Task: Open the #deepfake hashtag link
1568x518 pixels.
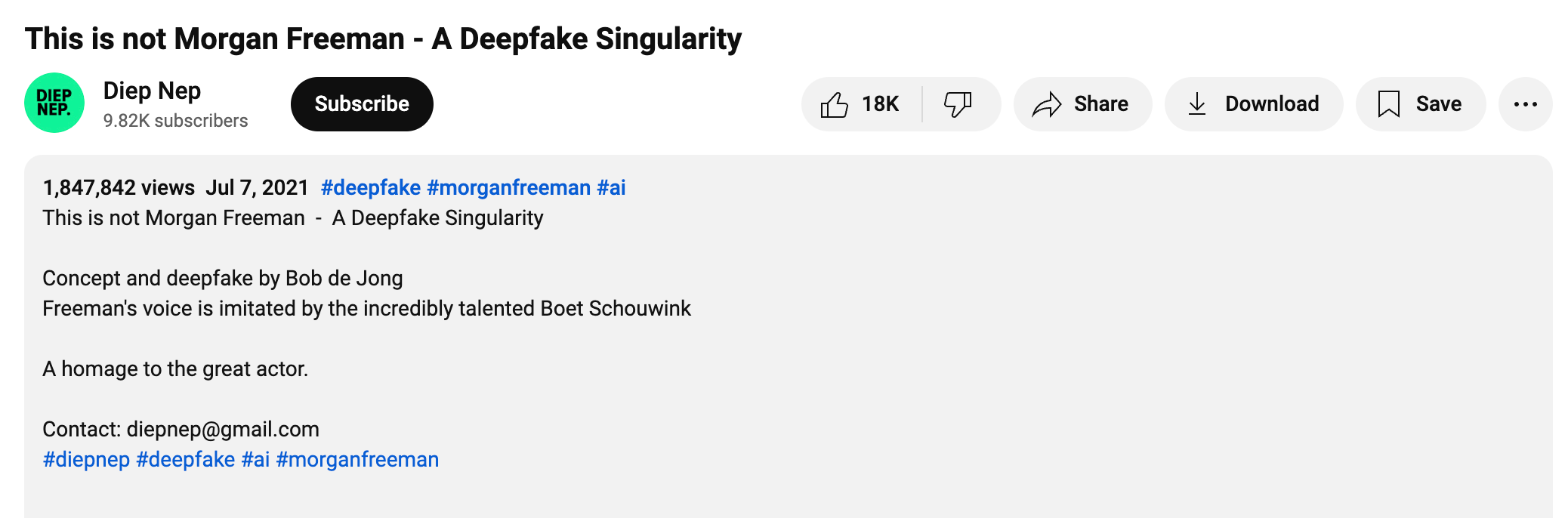Action: tap(372, 187)
